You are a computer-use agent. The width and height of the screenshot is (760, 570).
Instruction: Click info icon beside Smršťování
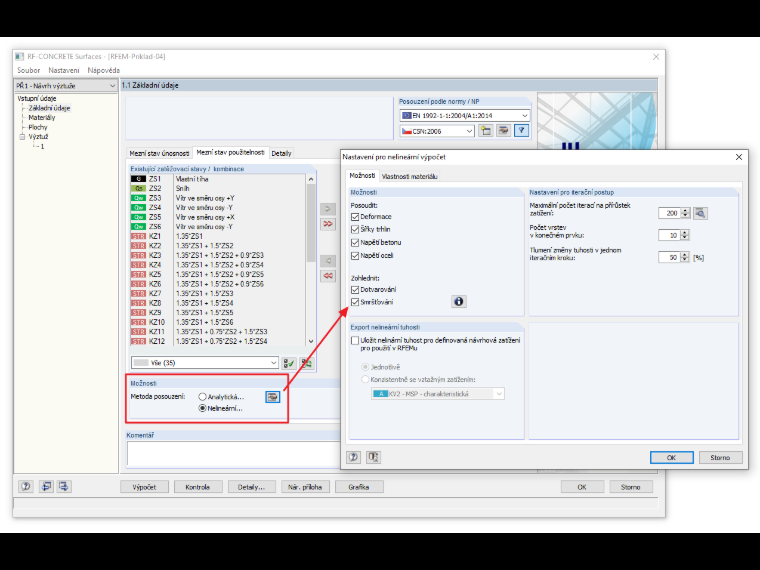pyautogui.click(x=459, y=301)
